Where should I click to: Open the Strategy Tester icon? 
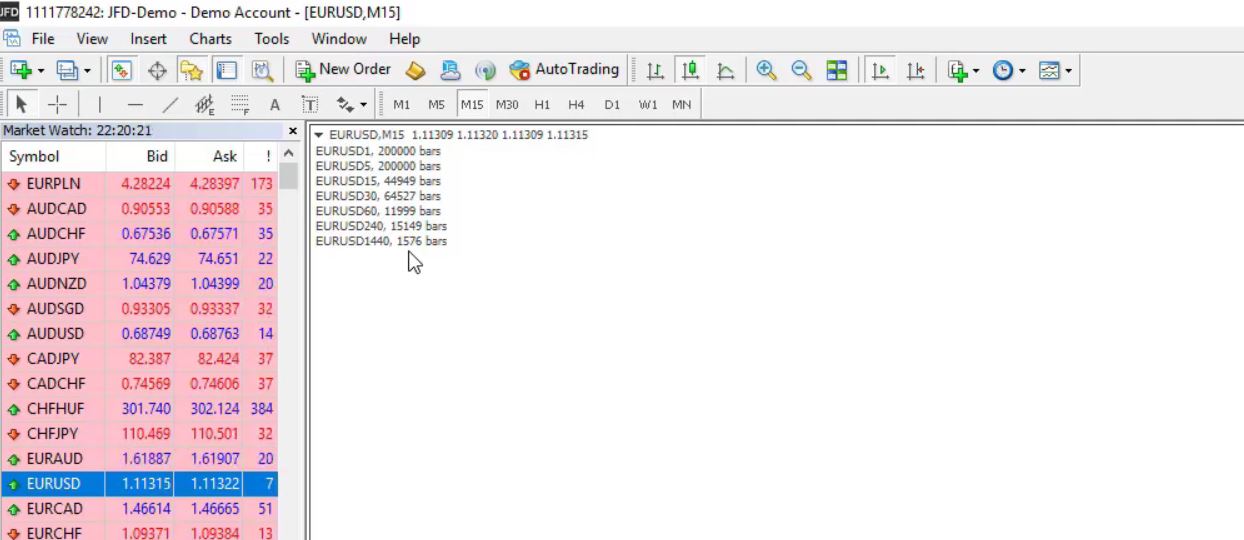pyautogui.click(x=262, y=70)
